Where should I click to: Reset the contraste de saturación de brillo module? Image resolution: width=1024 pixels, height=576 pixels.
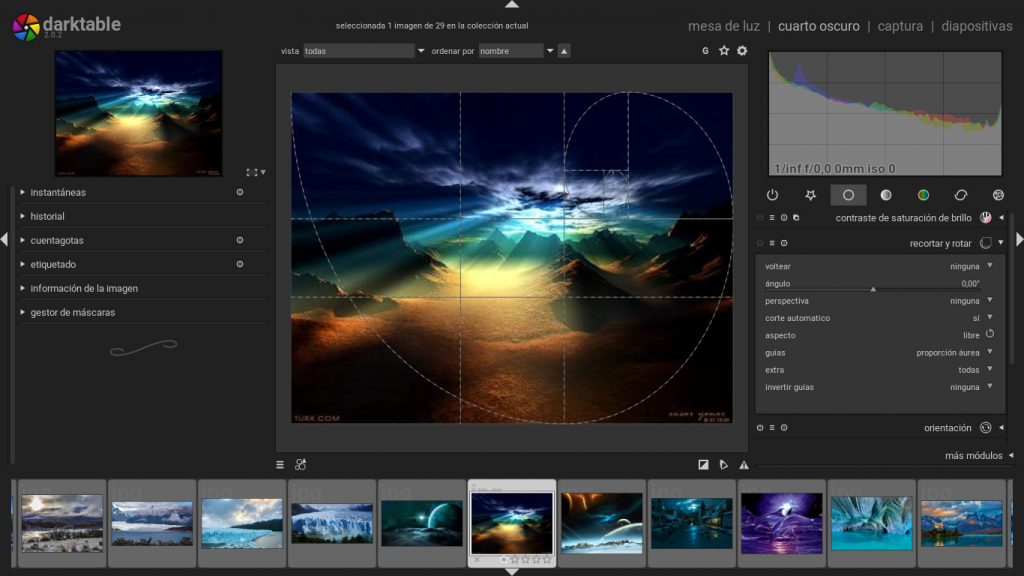pos(784,217)
